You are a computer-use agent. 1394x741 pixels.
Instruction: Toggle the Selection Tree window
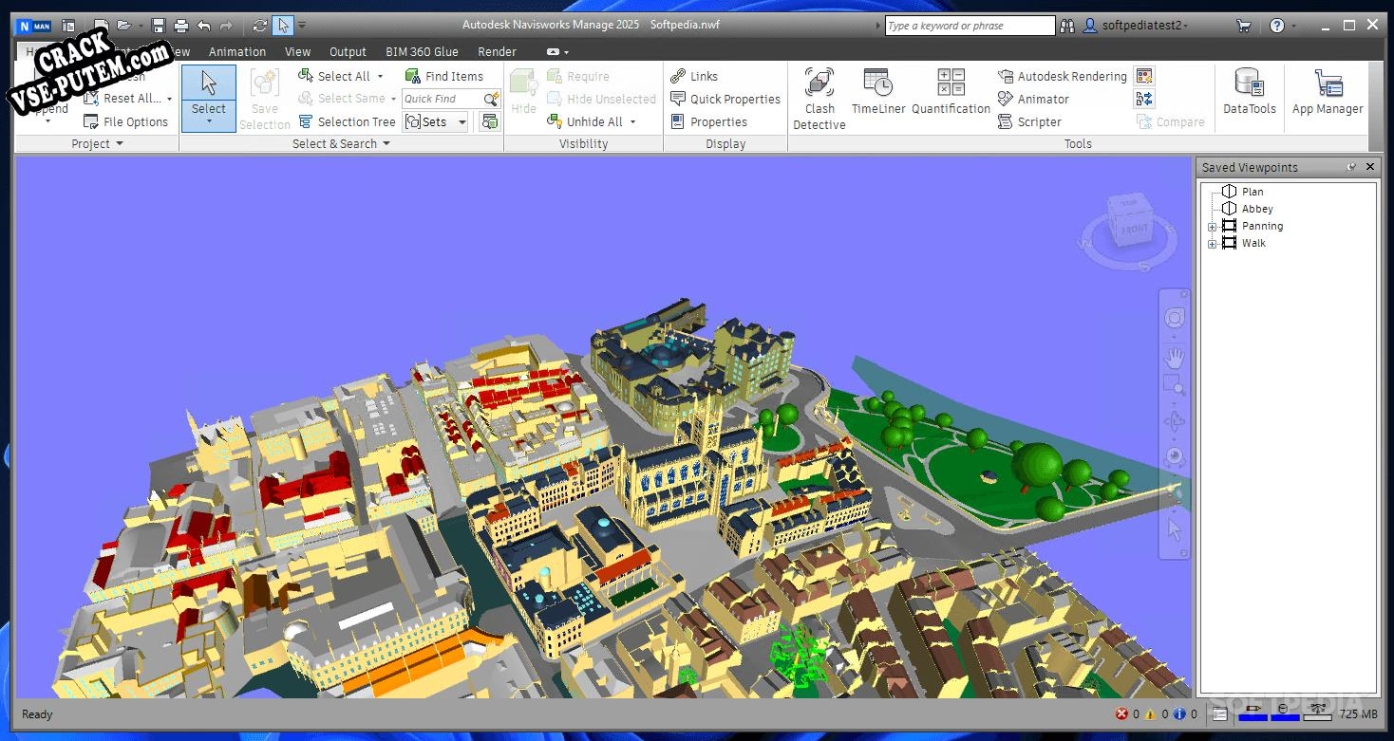click(x=347, y=122)
